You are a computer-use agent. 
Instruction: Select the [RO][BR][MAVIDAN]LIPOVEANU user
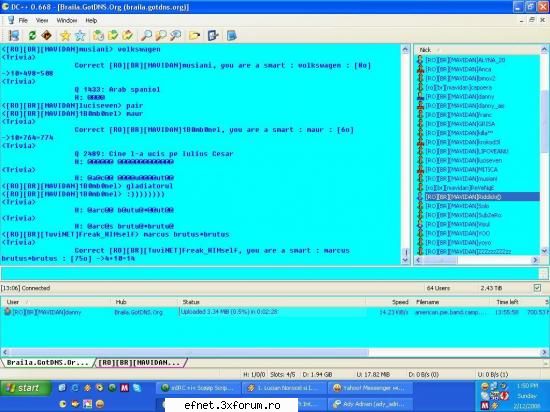467,151
